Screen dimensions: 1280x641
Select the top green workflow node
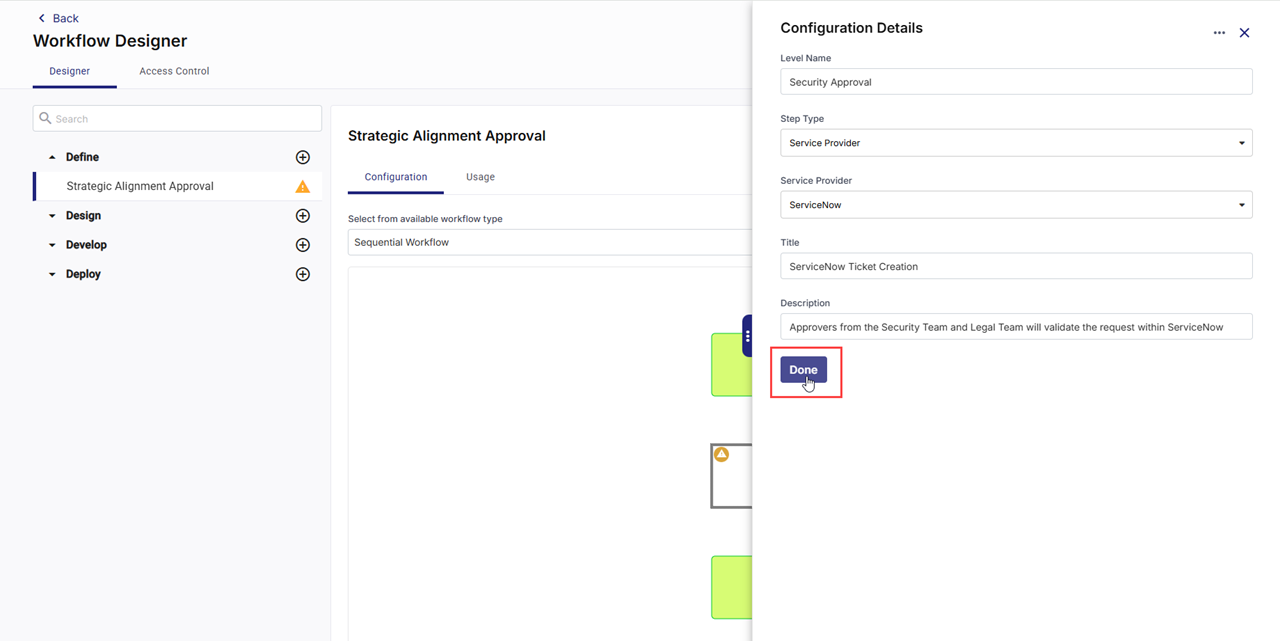731,365
